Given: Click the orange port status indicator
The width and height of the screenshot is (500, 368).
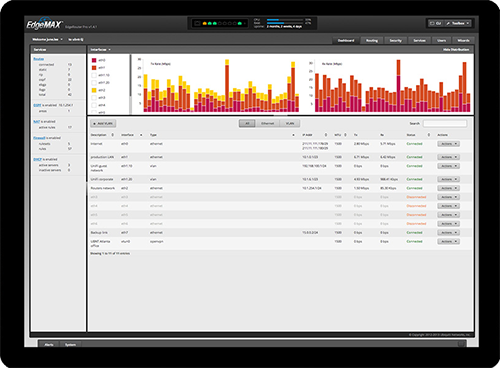Looking at the screenshot, I should point(204,24).
